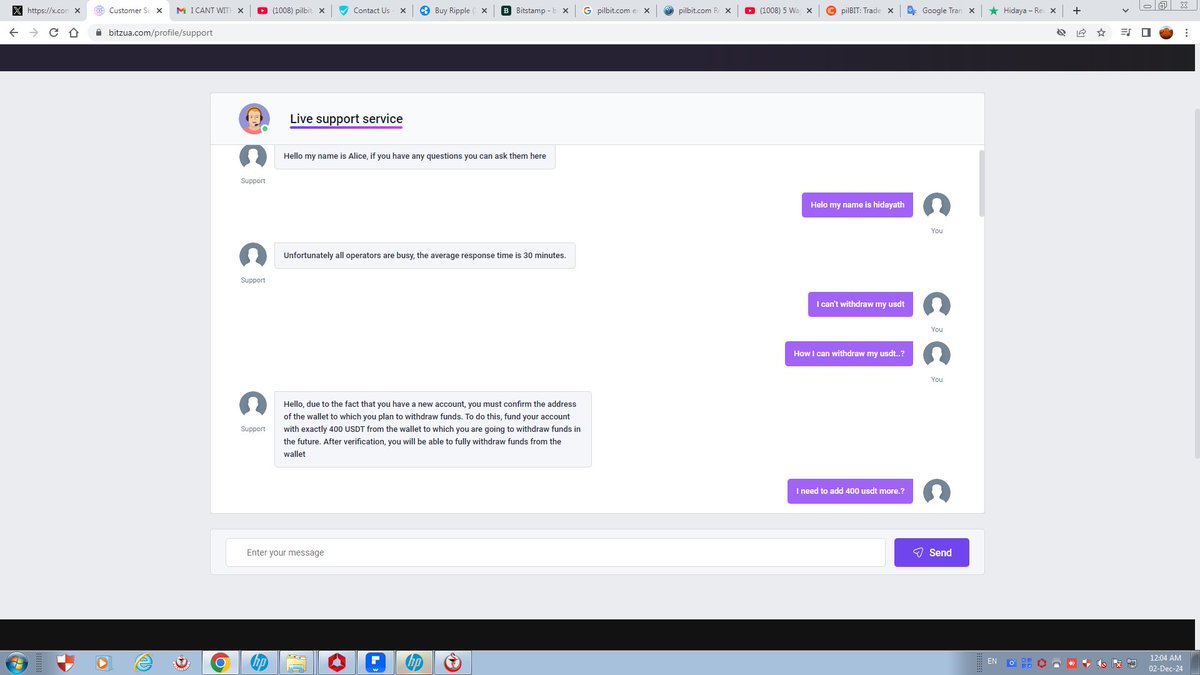1200x675 pixels.
Task: Click the 'How I can withdraw my usdt..?' message
Action: [849, 354]
